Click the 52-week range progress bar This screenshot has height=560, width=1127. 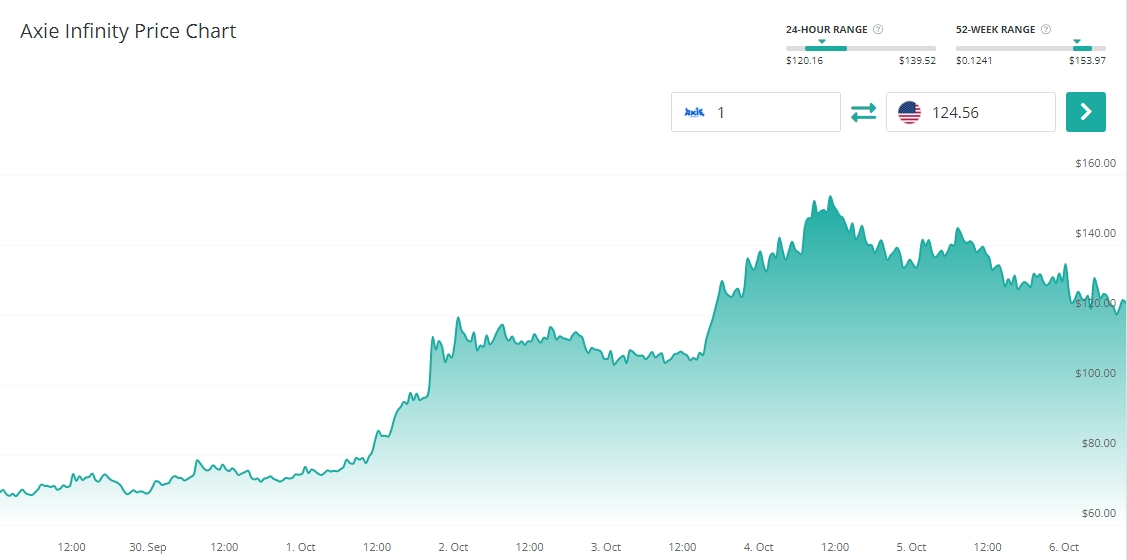click(1030, 48)
